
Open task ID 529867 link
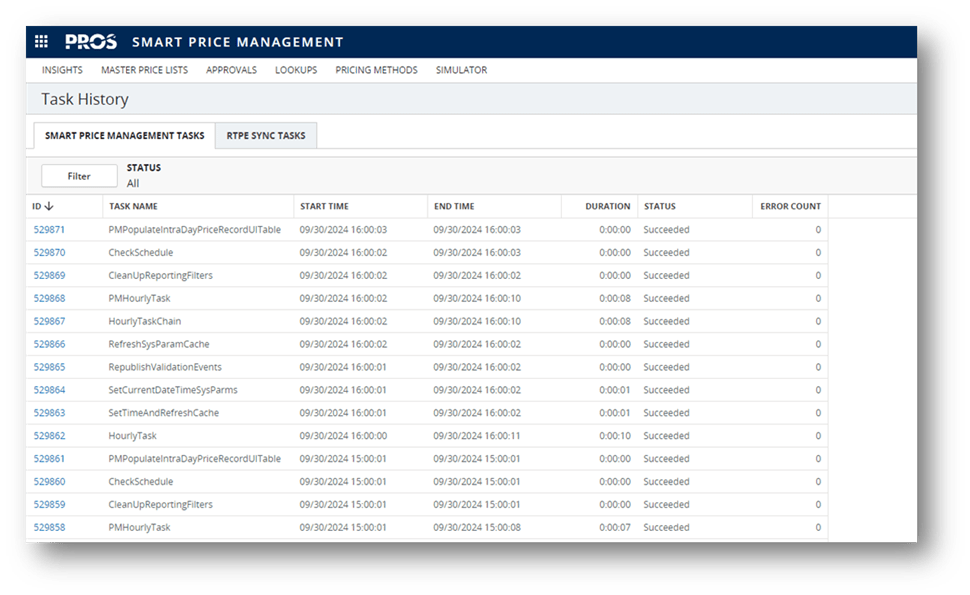coord(49,321)
